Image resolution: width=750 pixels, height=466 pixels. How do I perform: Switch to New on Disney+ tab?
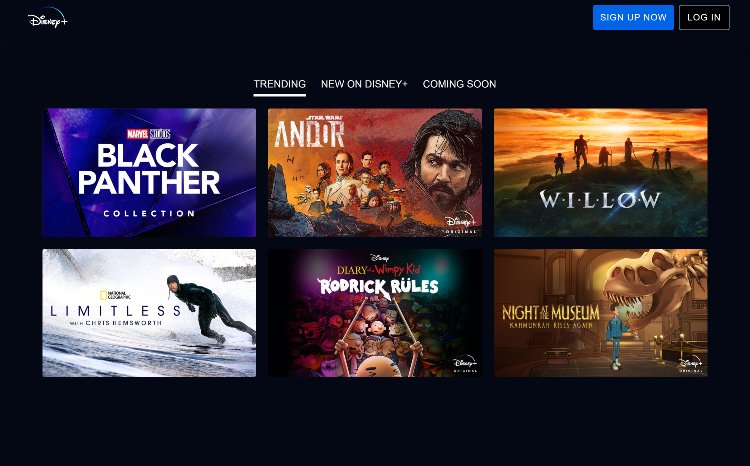(x=364, y=84)
